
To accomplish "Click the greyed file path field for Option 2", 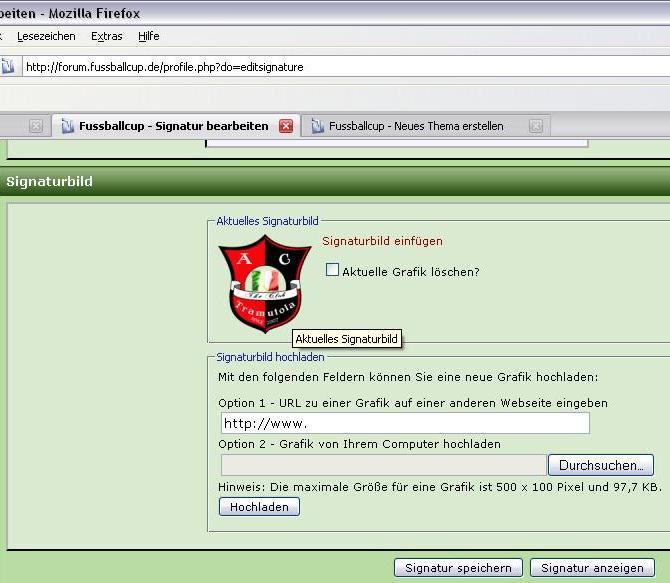I will click(x=383, y=465).
